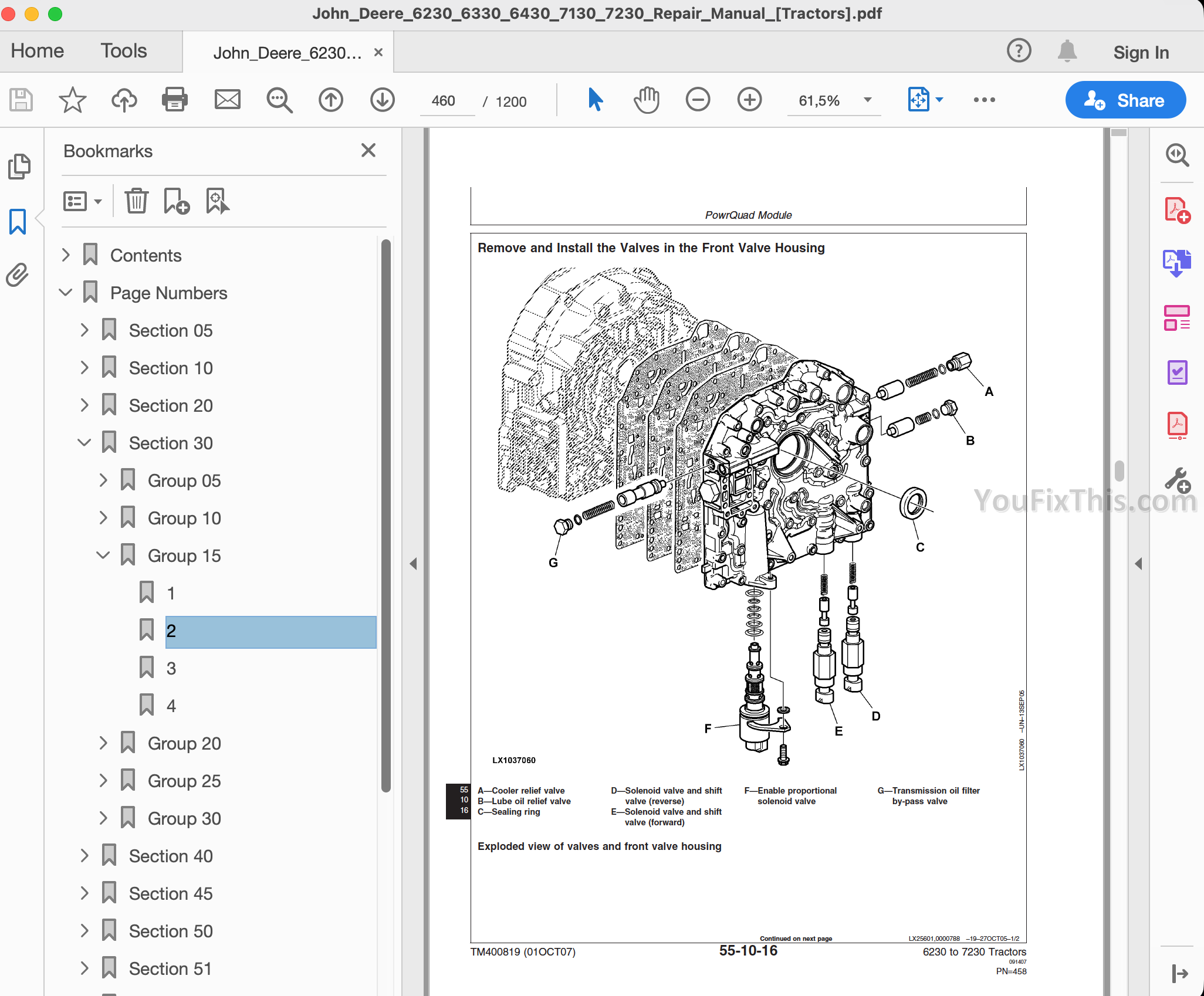Click the Share button
Image resolution: width=1204 pixels, height=996 pixels.
click(1125, 100)
